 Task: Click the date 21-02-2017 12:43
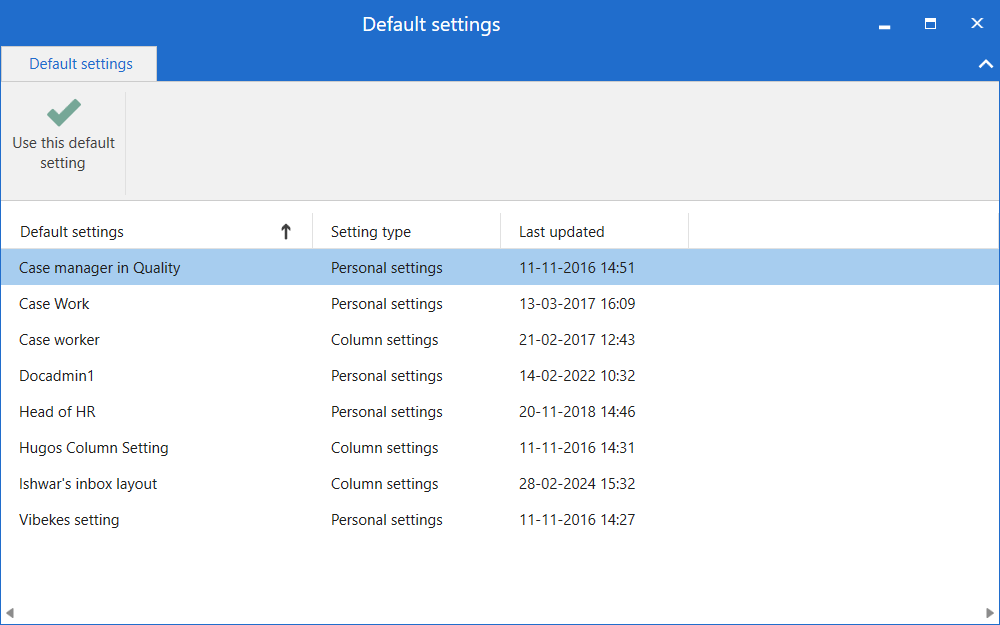point(577,340)
